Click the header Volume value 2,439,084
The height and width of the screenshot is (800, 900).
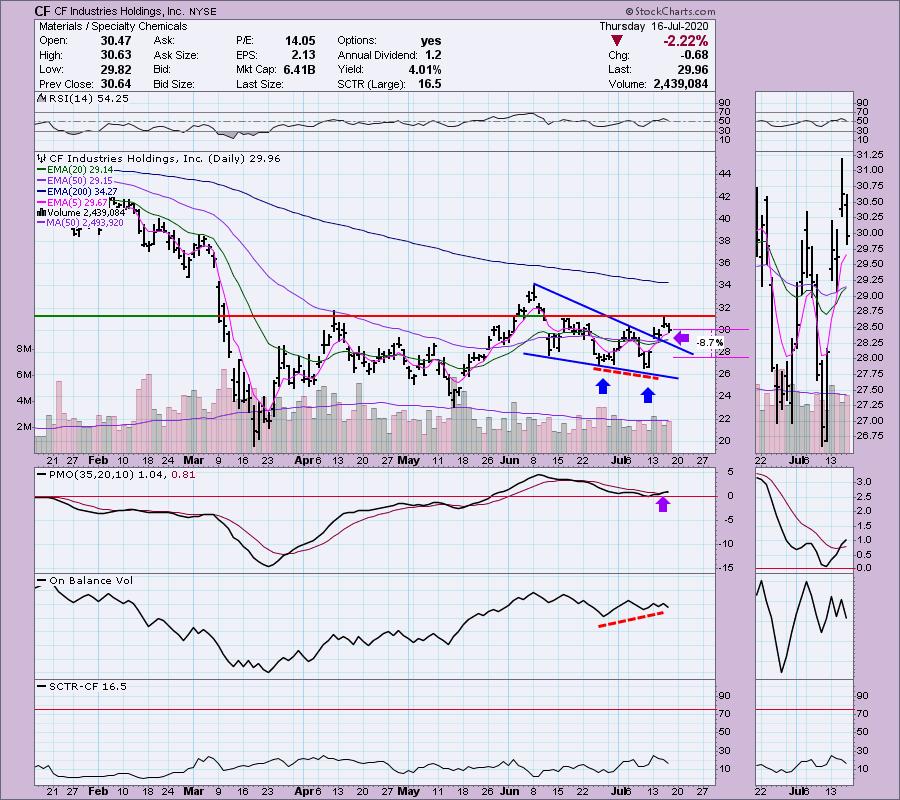(681, 84)
